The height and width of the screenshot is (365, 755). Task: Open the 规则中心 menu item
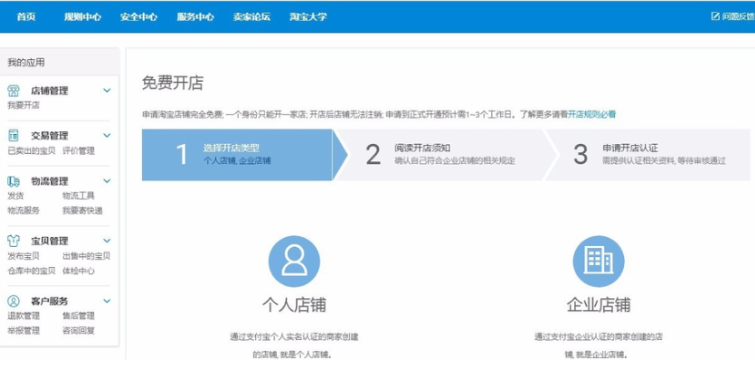tap(82, 16)
